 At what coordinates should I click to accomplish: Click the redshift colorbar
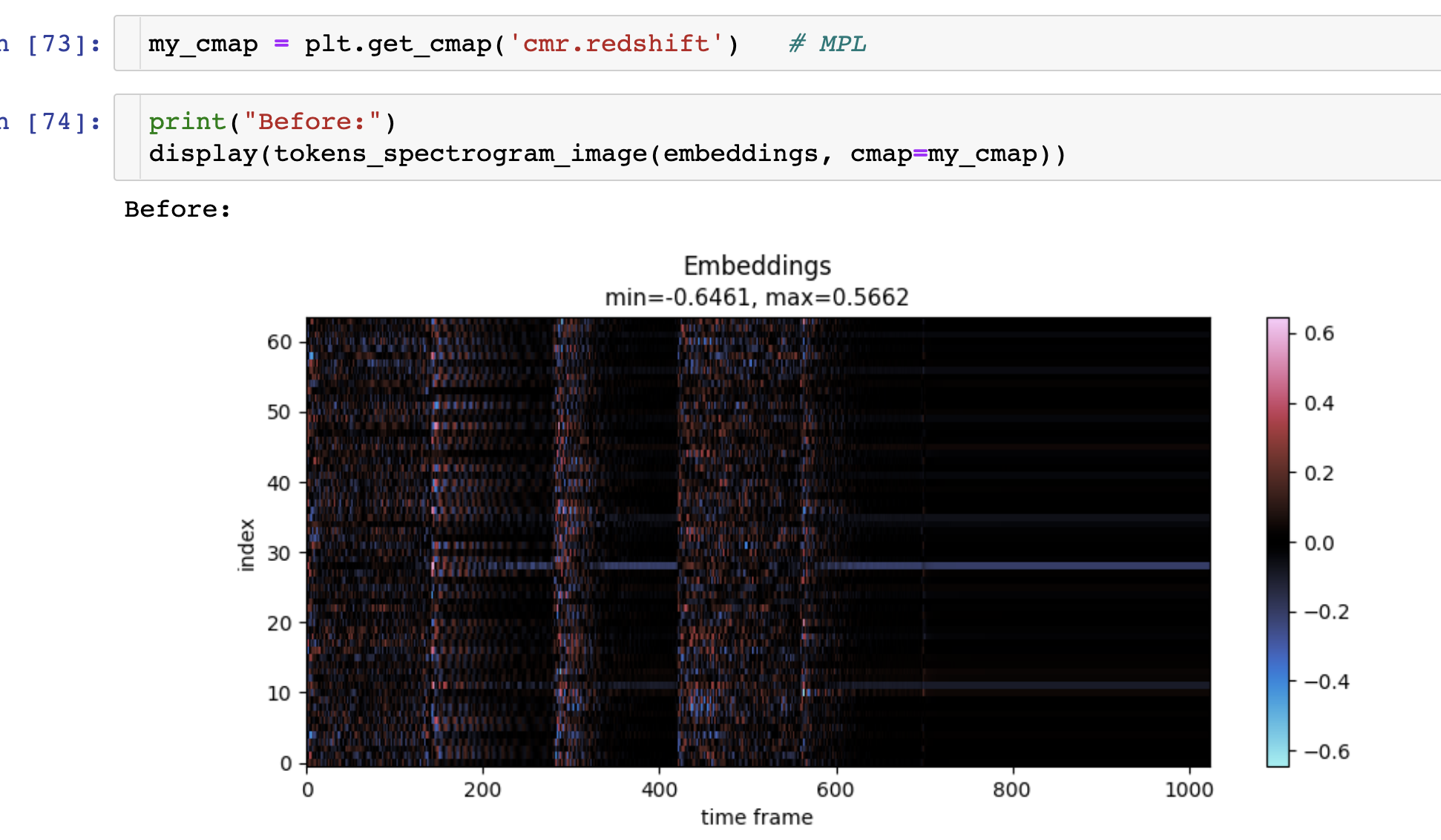tap(1278, 542)
